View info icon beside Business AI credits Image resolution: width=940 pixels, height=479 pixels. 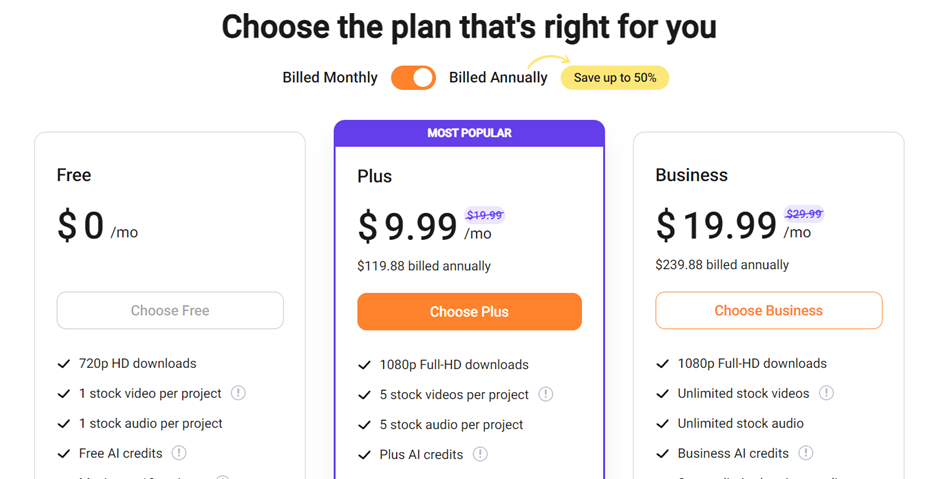tap(806, 453)
